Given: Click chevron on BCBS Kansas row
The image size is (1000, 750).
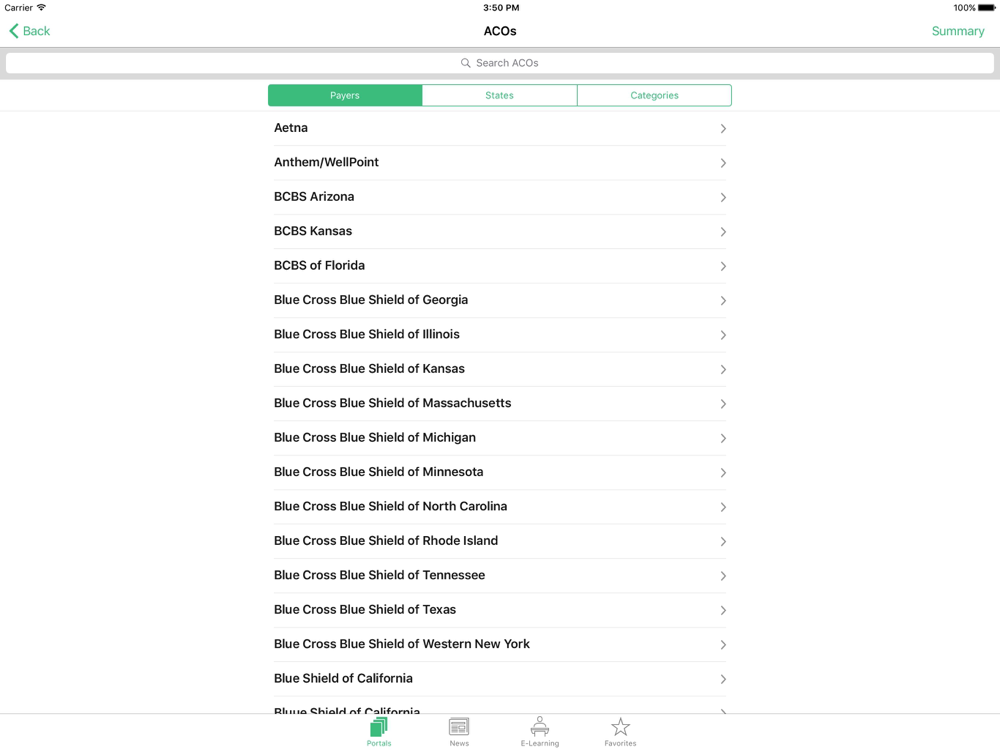Looking at the screenshot, I should pos(723,232).
